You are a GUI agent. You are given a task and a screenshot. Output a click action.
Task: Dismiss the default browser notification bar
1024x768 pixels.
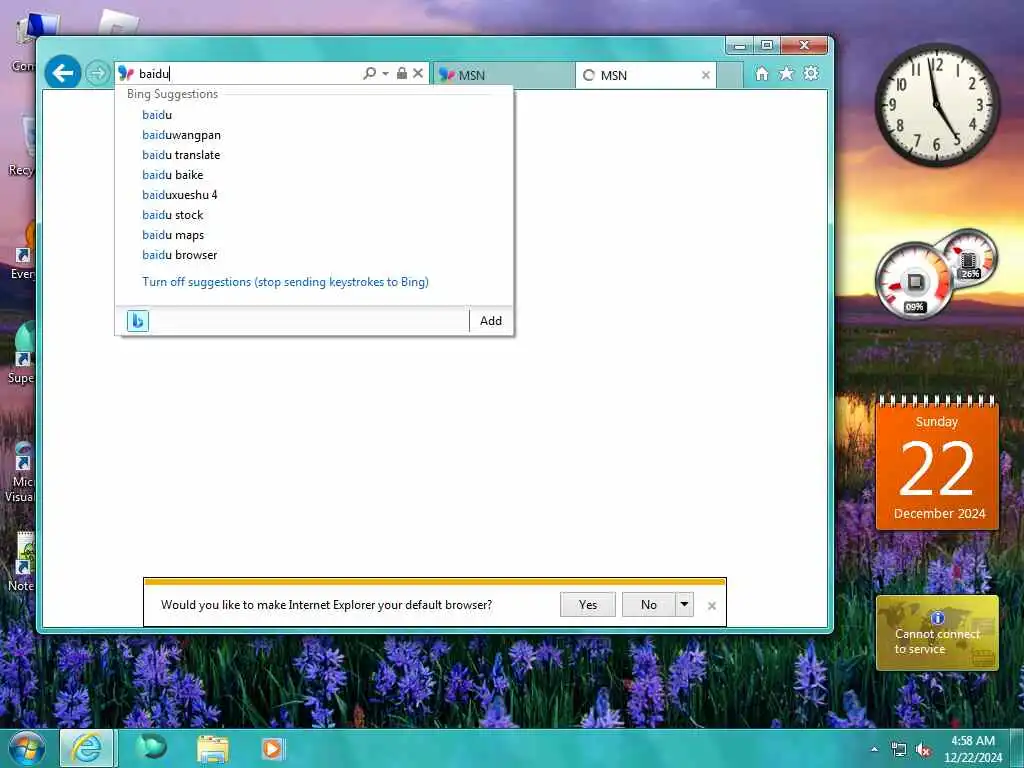712,606
